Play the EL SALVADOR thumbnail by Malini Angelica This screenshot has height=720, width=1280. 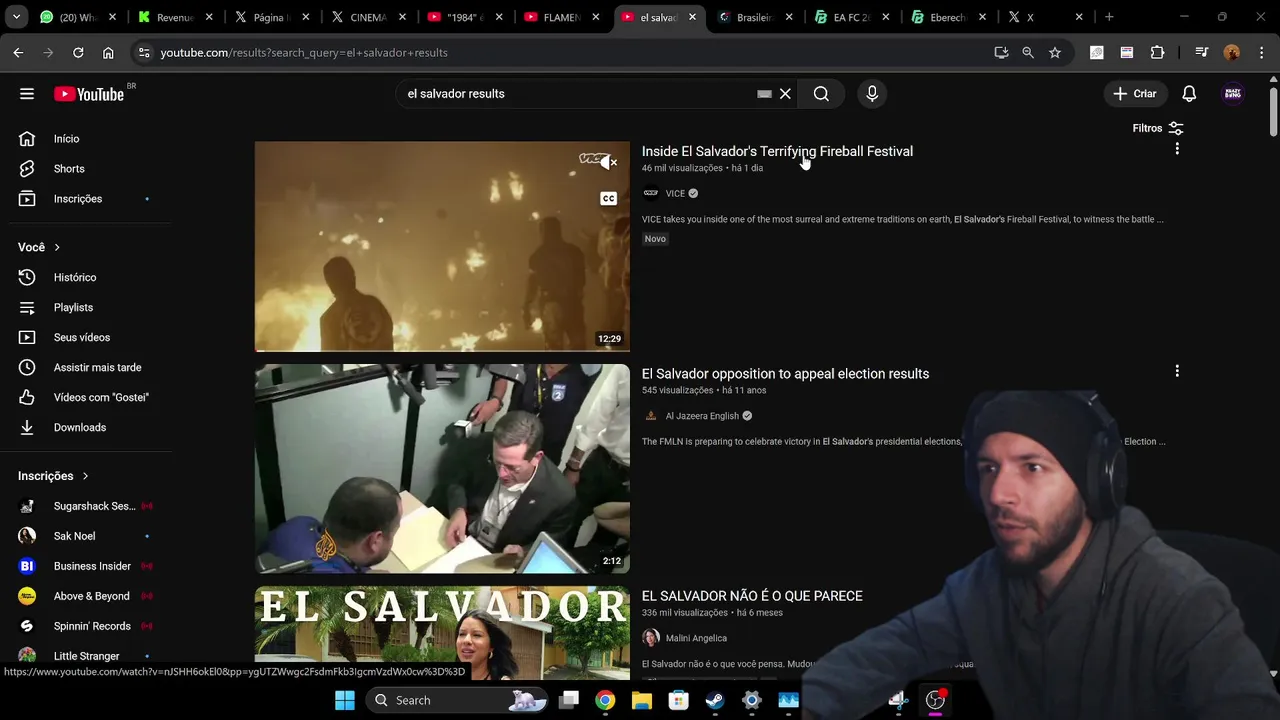442,633
